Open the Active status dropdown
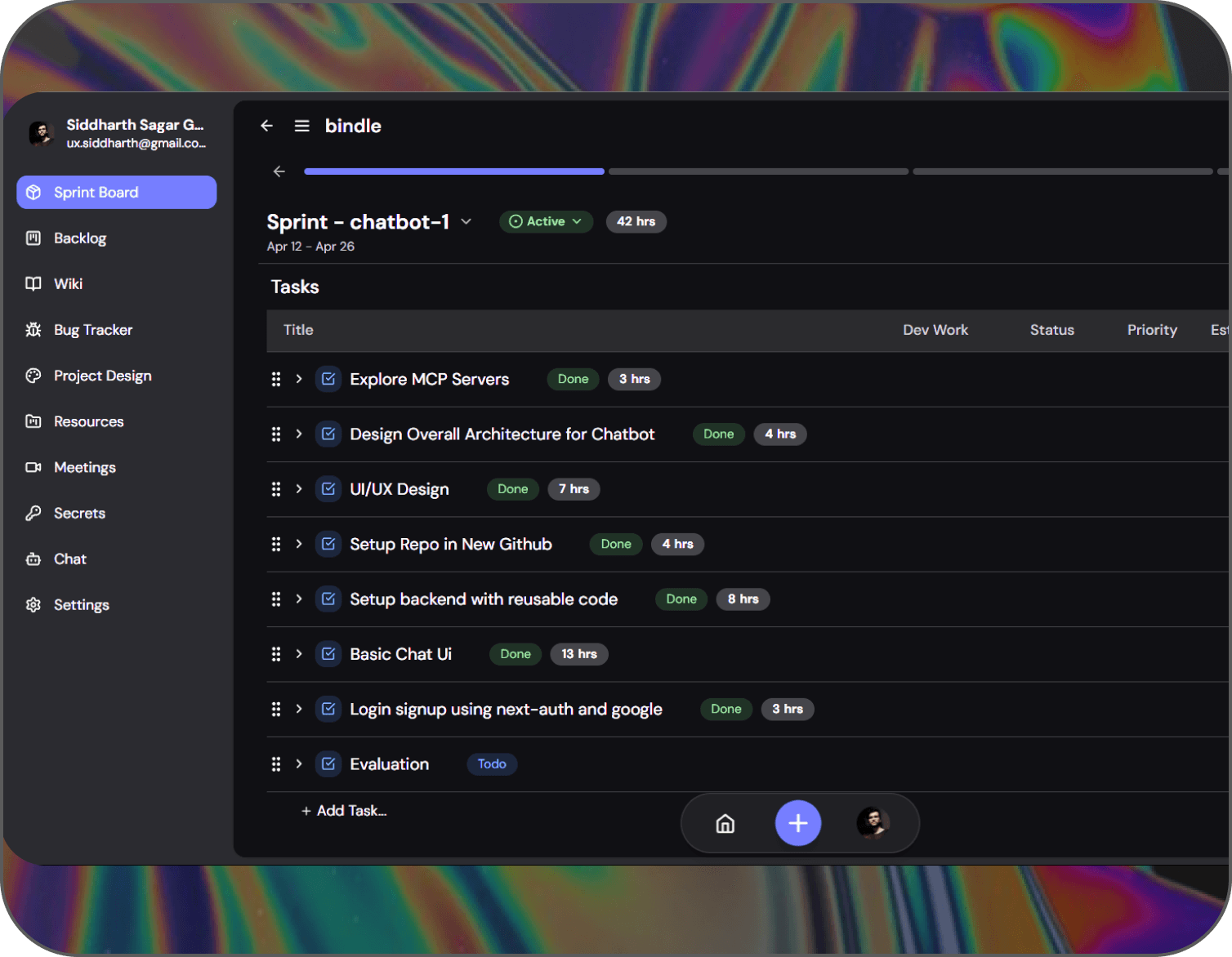Screen dimensions: 1232x957 [x=546, y=221]
